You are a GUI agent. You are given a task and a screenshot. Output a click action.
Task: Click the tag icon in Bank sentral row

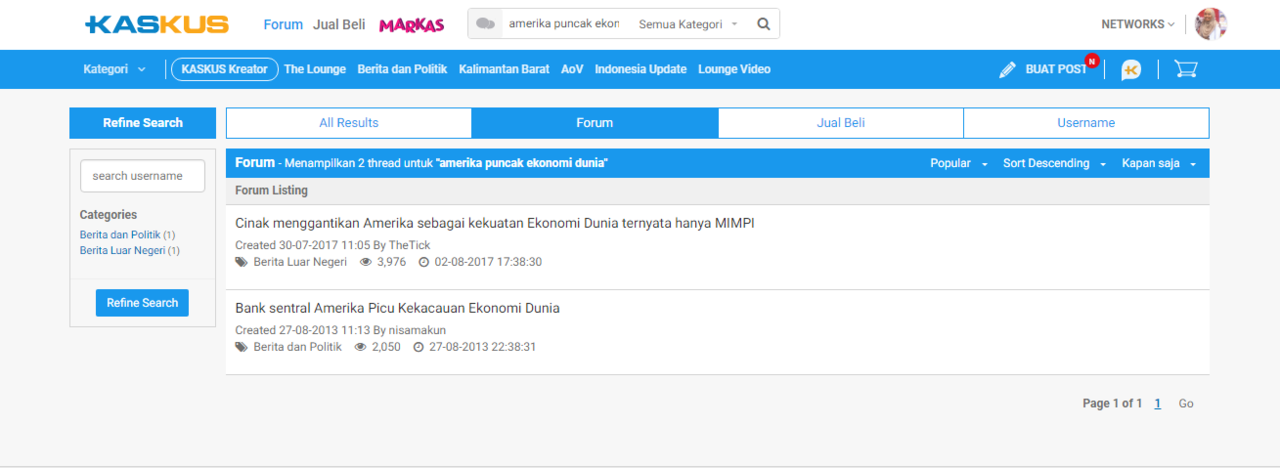[x=241, y=347]
